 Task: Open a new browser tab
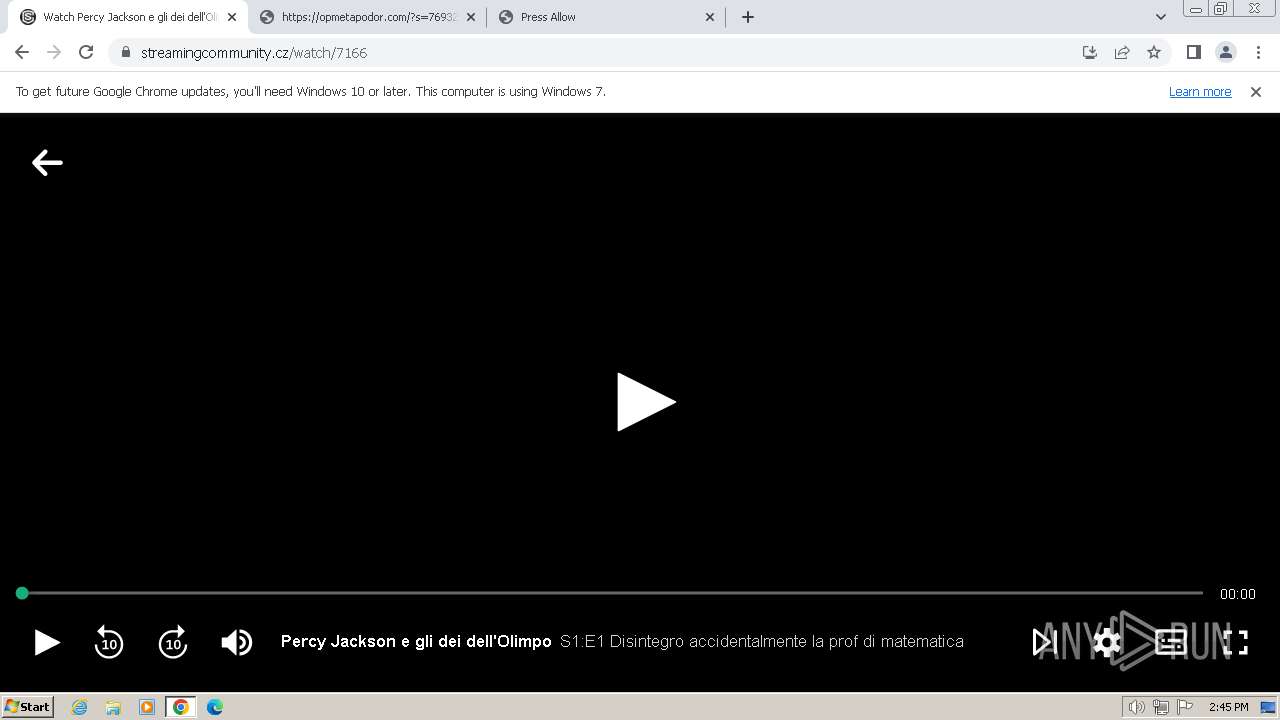tap(748, 17)
